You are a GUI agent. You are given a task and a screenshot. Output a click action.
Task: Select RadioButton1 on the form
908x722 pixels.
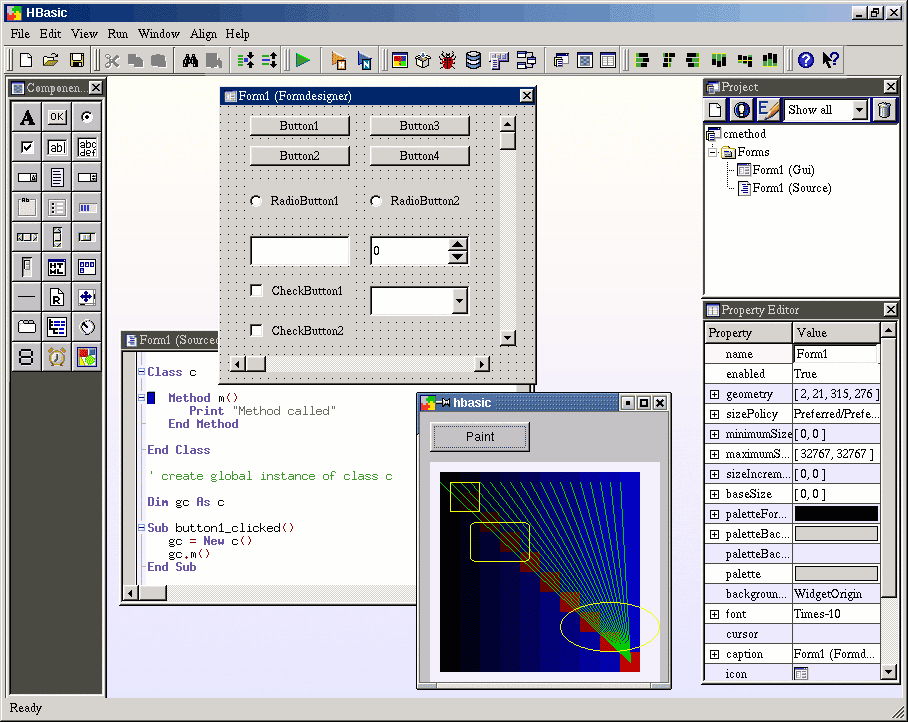[x=257, y=201]
